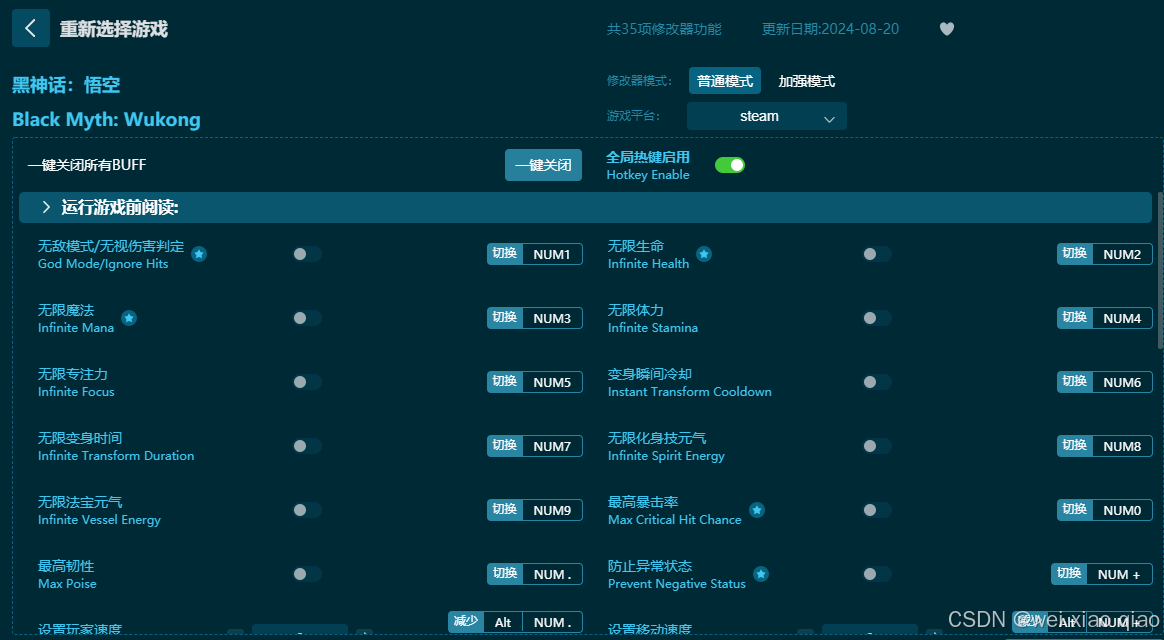The image size is (1164, 640).
Task: Turn on Infinite Transform Duration
Action: [x=307, y=445]
